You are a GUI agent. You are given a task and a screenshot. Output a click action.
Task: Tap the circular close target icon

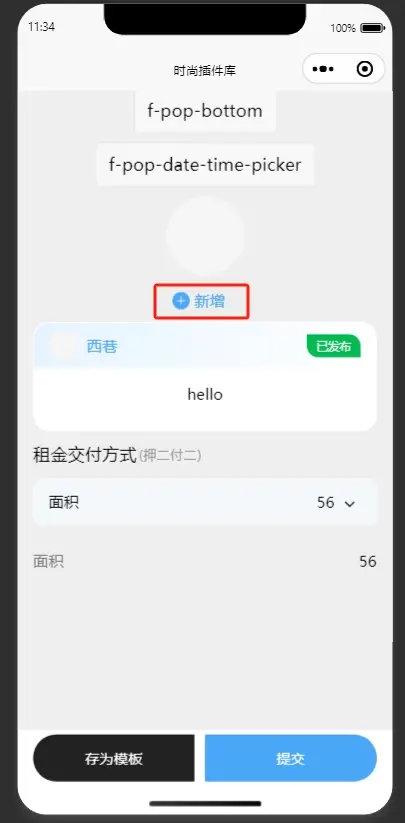(x=365, y=69)
